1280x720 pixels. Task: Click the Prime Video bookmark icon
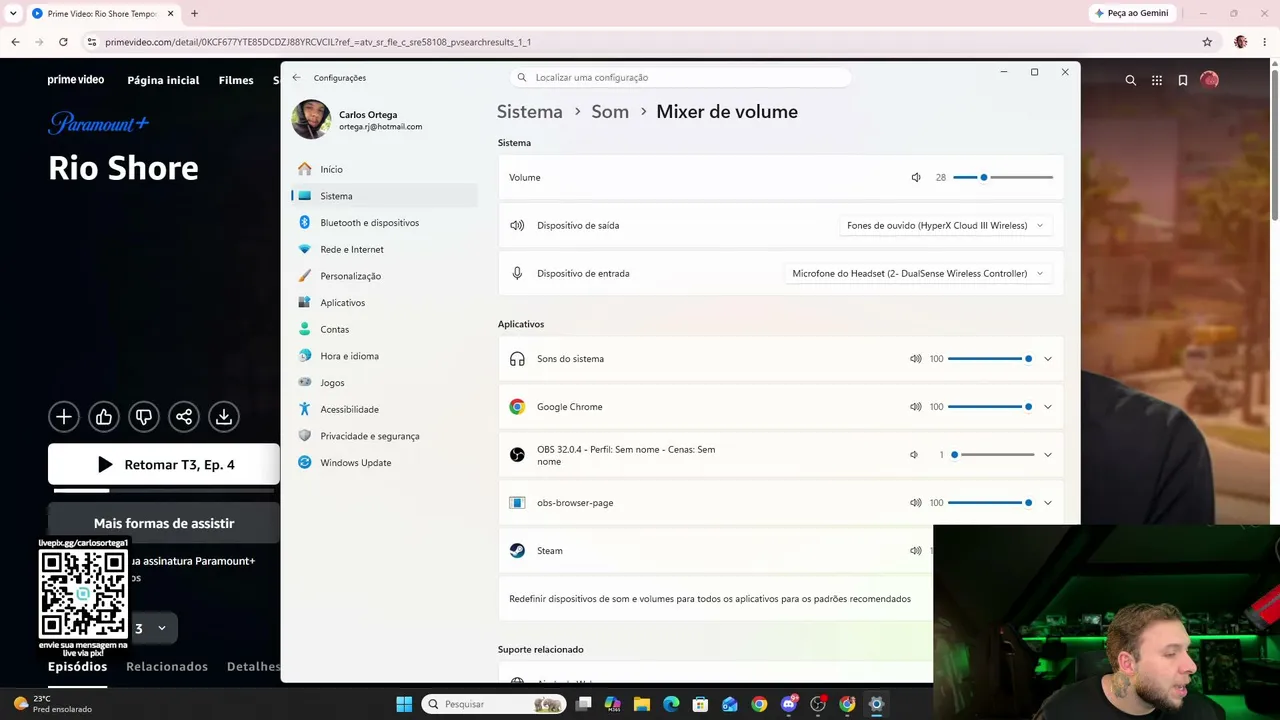[x=1183, y=80]
